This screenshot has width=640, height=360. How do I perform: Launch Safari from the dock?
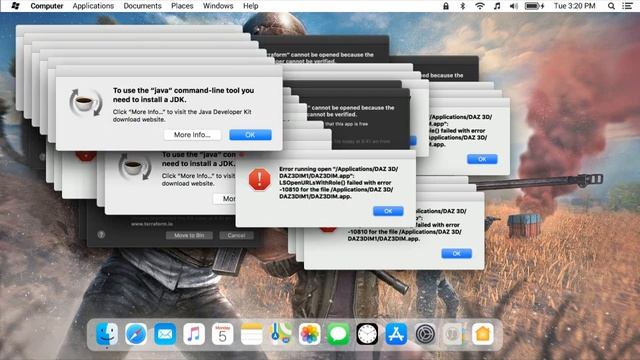pos(136,334)
